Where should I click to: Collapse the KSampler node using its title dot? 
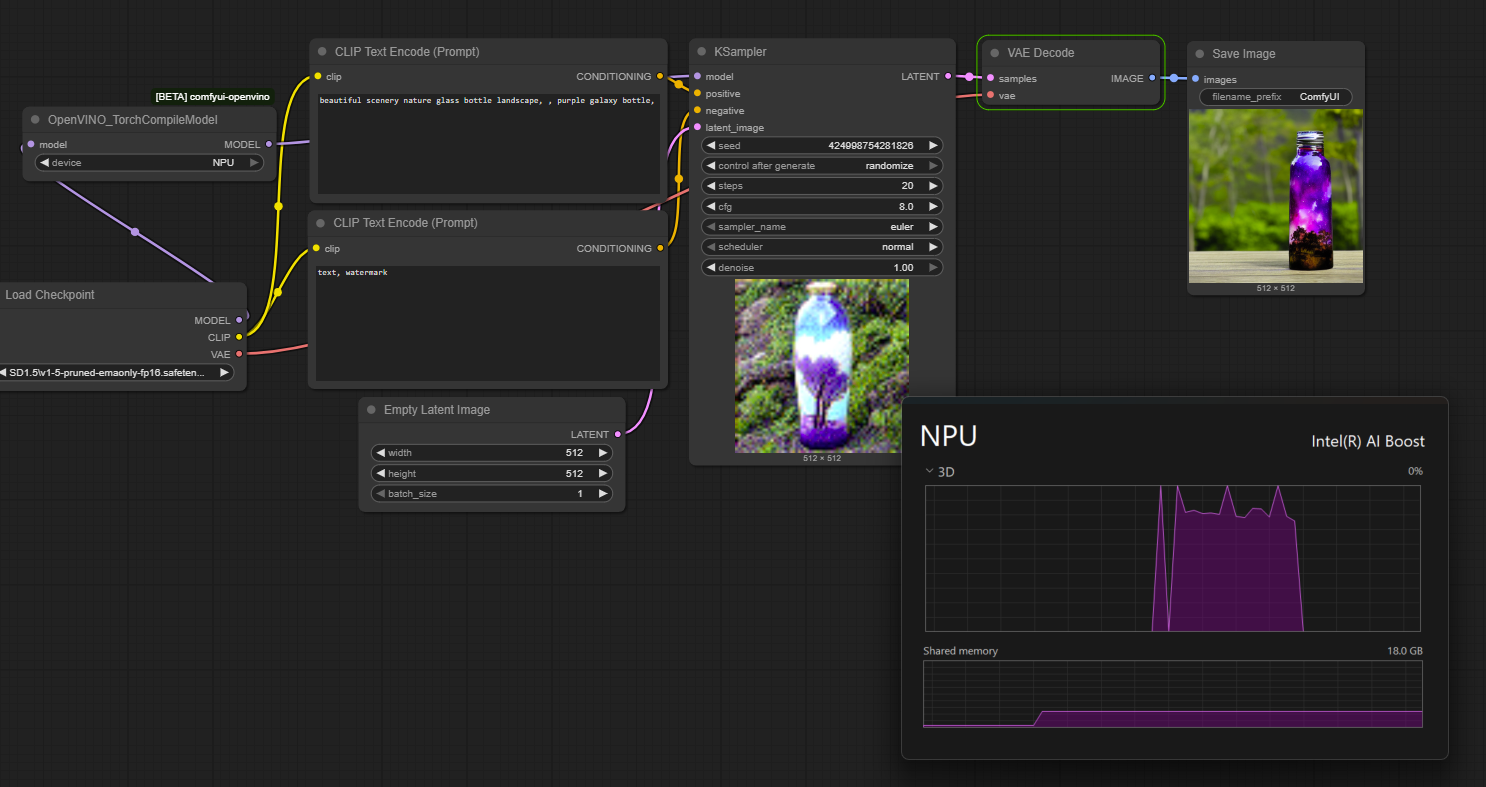[x=702, y=52]
